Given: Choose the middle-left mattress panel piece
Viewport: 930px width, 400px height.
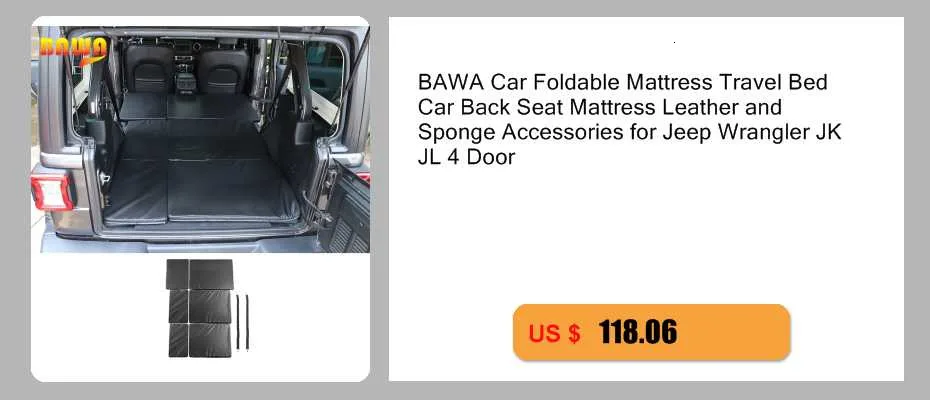Looking at the screenshot, I should pos(178,306).
